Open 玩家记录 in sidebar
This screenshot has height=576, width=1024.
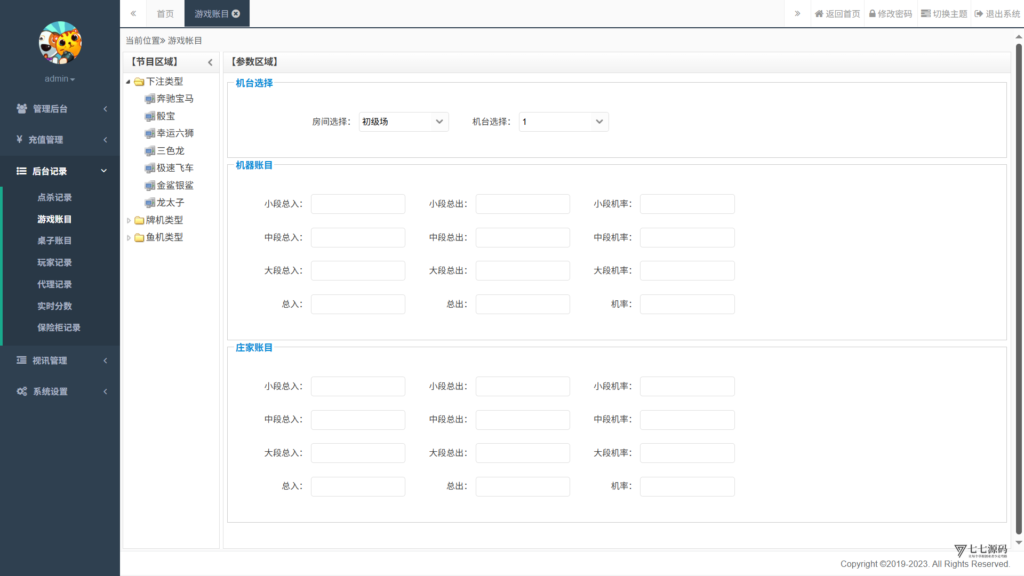pyautogui.click(x=54, y=263)
